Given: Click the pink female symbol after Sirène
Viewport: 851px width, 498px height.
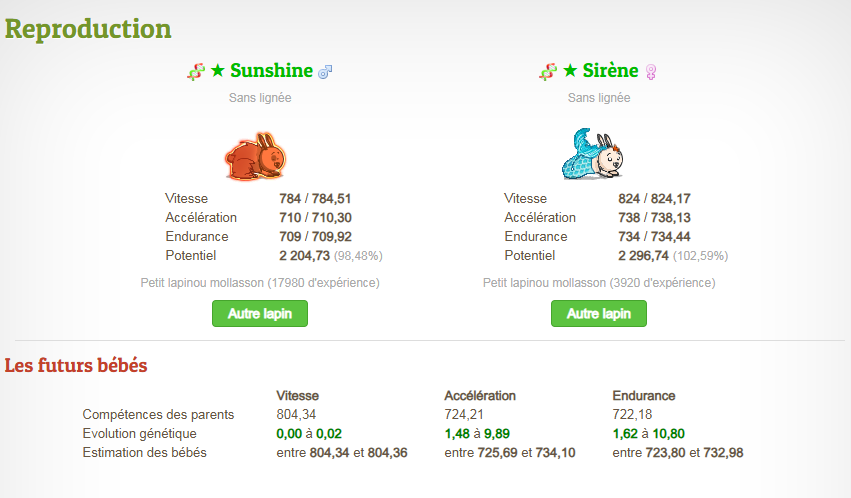Looking at the screenshot, I should coord(650,72).
